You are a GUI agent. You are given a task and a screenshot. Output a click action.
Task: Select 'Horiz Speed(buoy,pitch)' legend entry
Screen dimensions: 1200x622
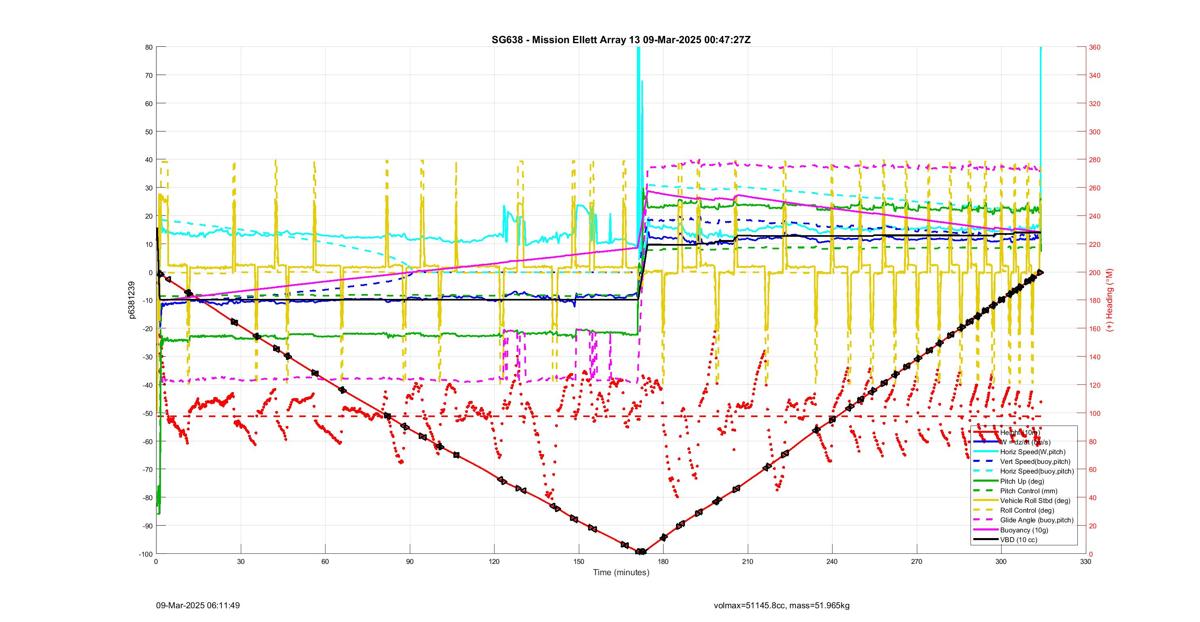pyautogui.click(x=1037, y=471)
